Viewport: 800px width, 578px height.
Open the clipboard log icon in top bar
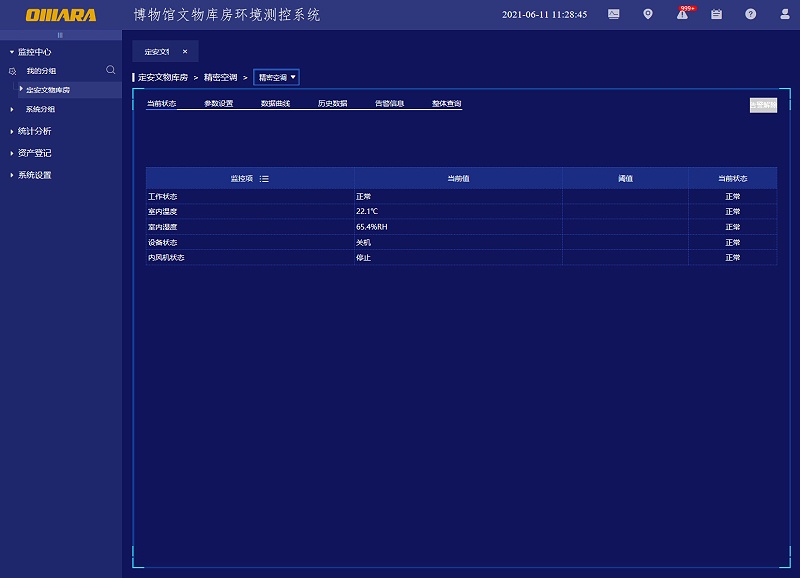[x=718, y=14]
